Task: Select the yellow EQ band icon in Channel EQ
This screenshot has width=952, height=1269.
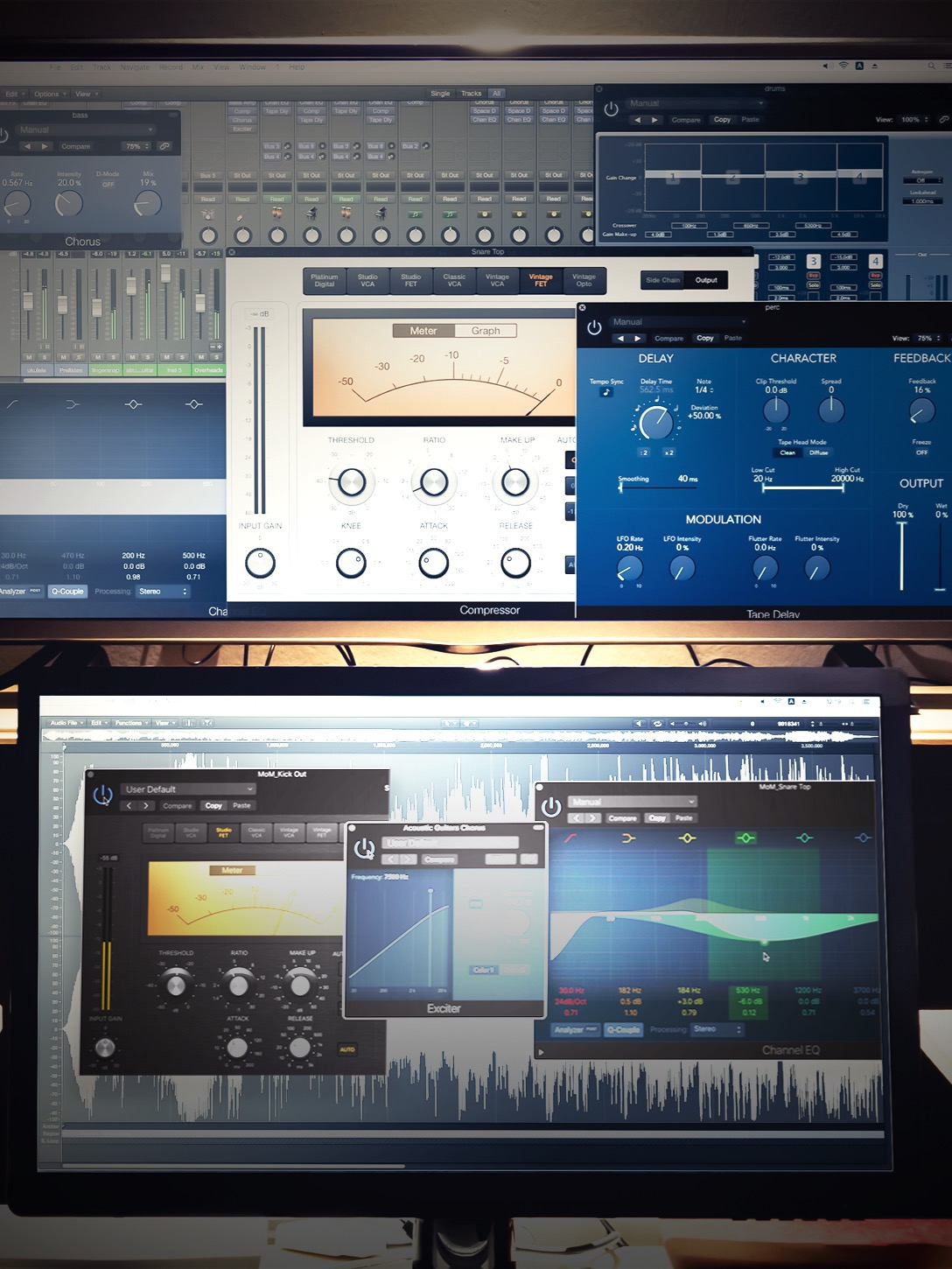Action: (x=687, y=838)
